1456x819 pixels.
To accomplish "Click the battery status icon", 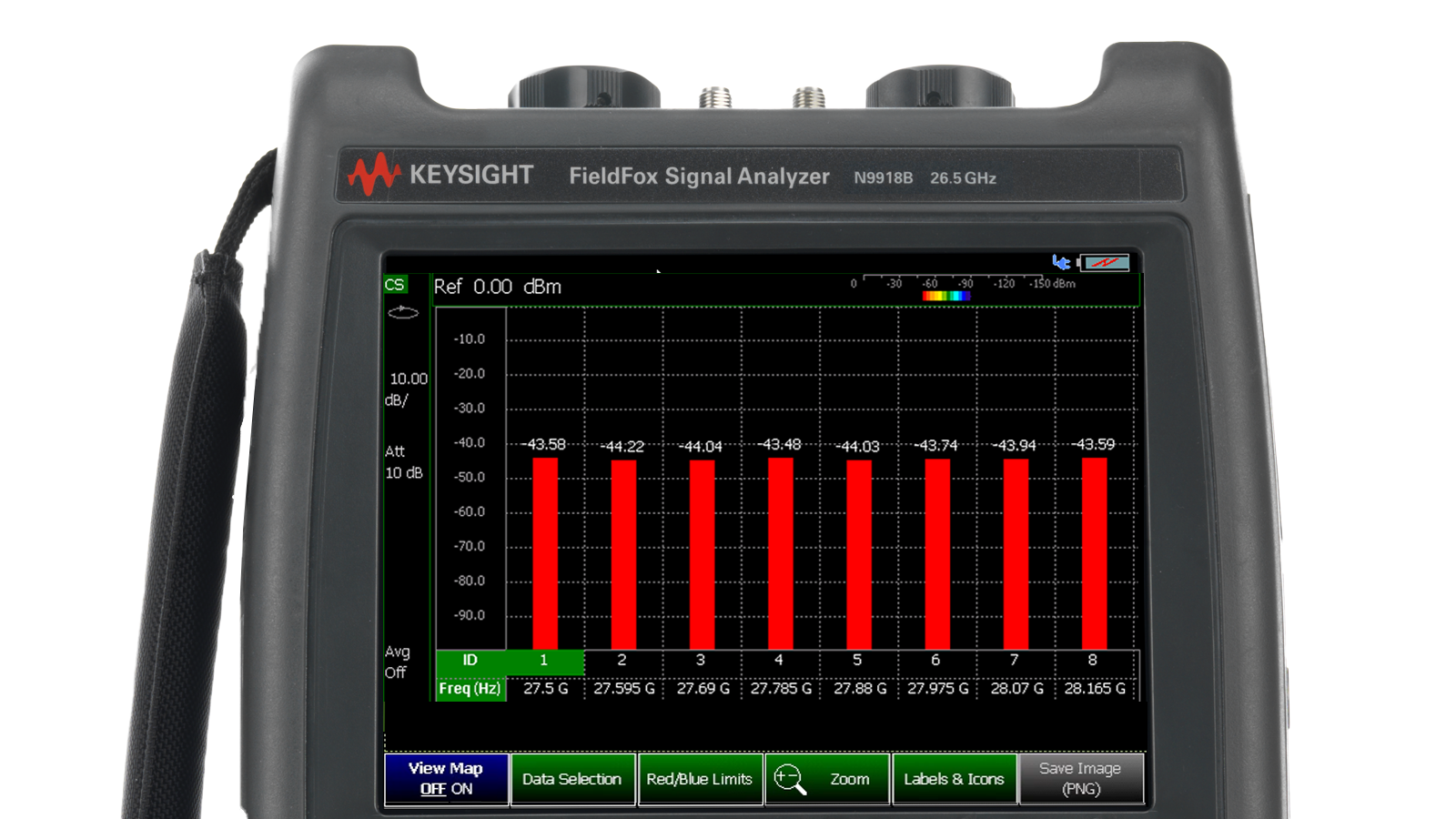I will [1104, 263].
